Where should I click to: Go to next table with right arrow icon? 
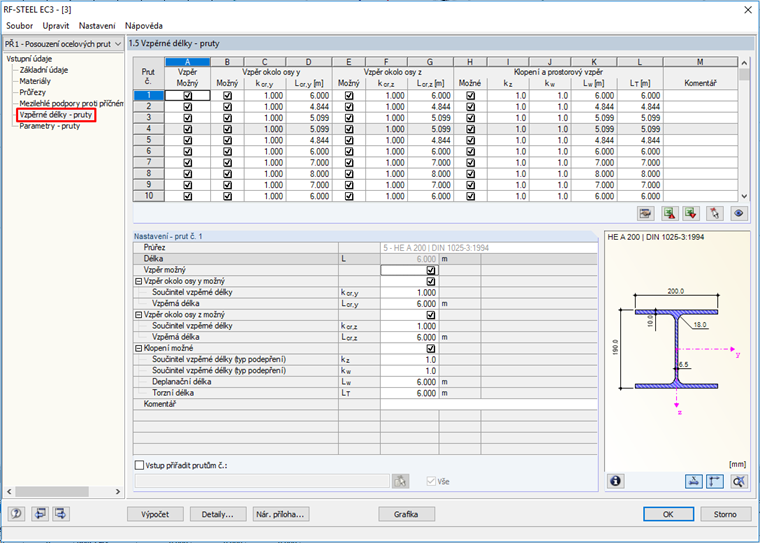pyautogui.click(x=61, y=514)
